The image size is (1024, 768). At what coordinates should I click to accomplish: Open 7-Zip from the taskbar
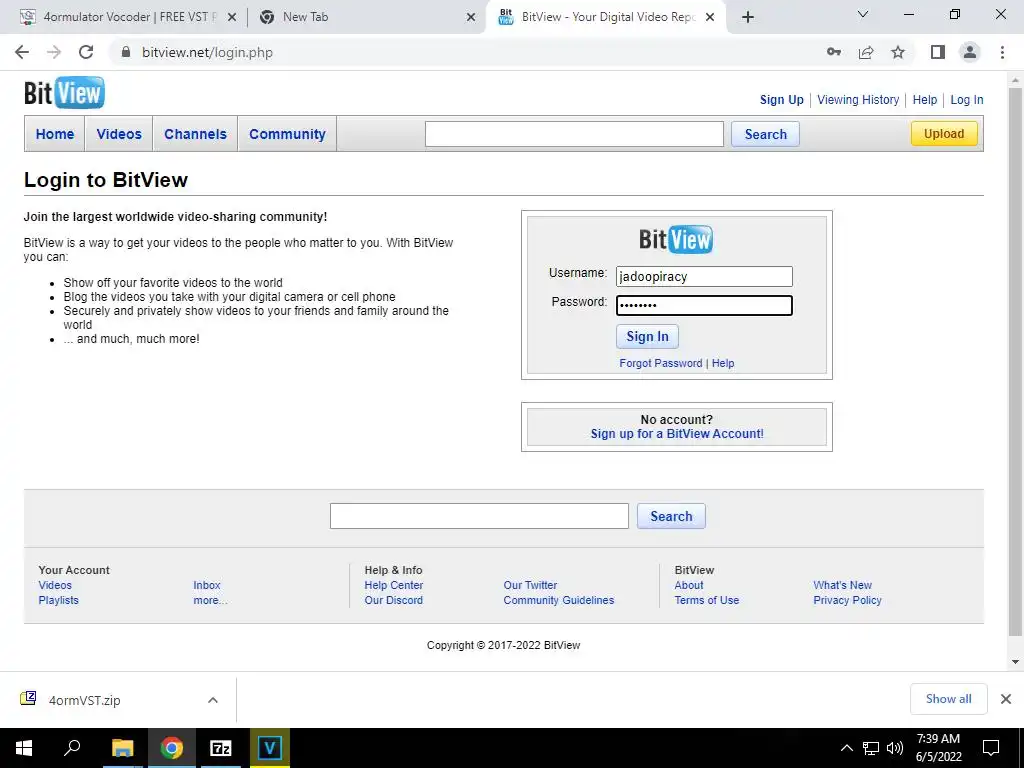pos(221,748)
